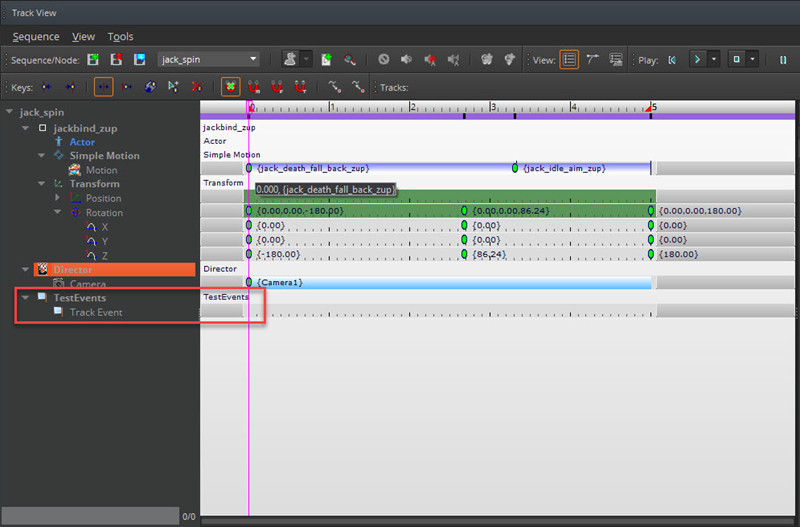Viewport: 800px width, 527px height.
Task: Collapse the TestEvents node
Action: click(25, 298)
